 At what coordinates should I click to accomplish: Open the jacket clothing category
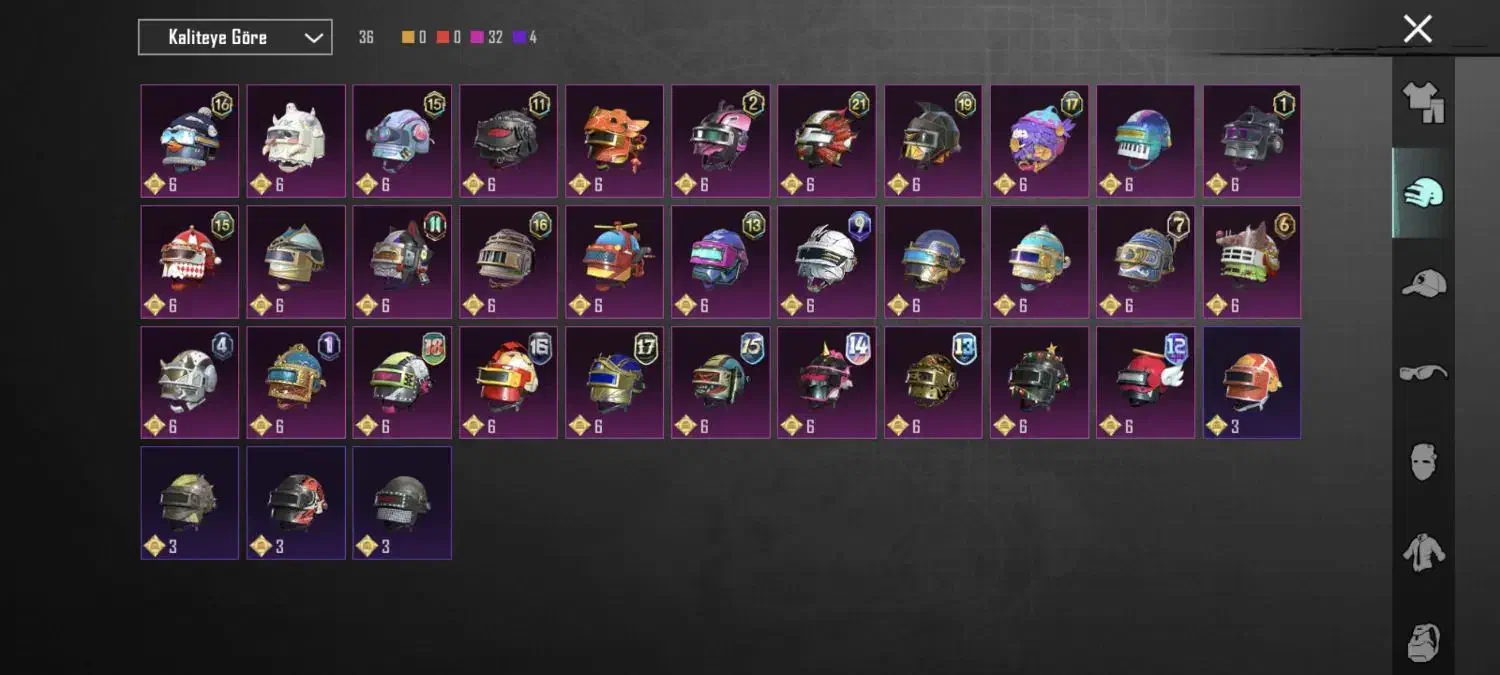pos(1424,551)
